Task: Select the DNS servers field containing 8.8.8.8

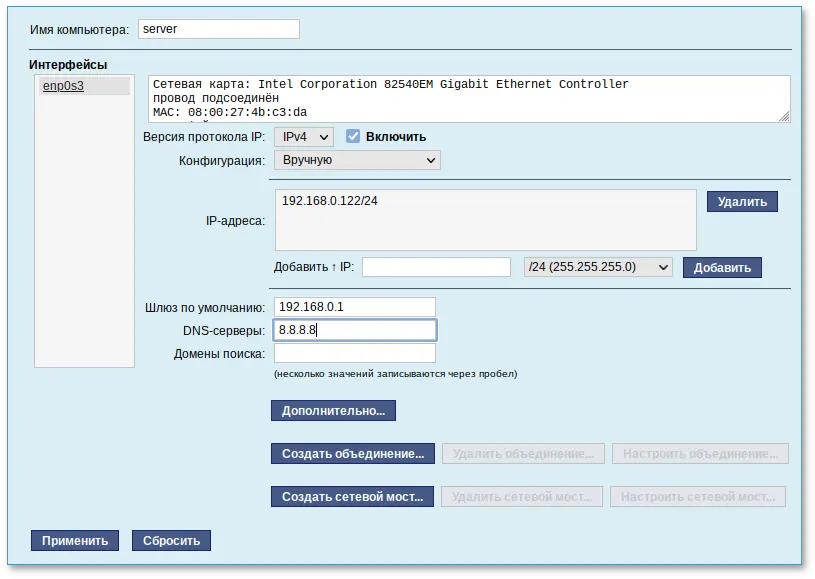Action: pos(356,329)
